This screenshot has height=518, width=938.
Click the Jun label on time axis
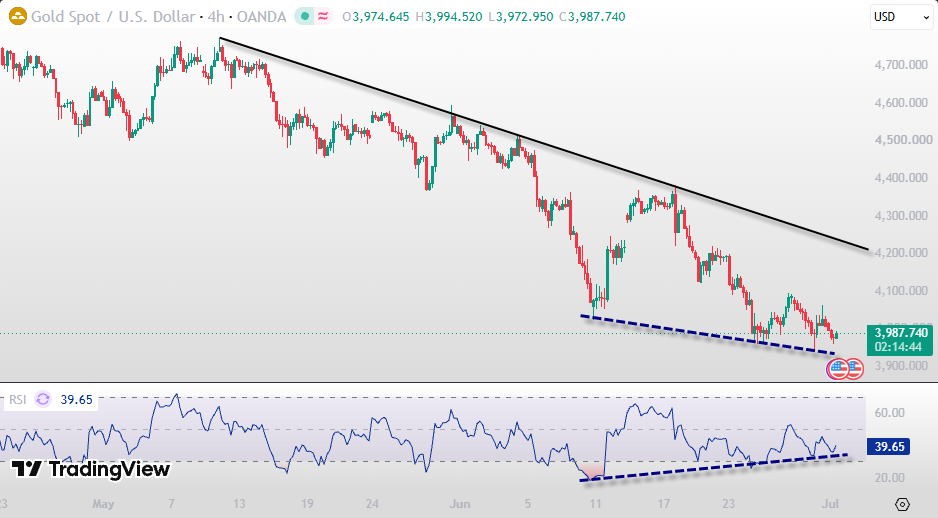tap(459, 504)
